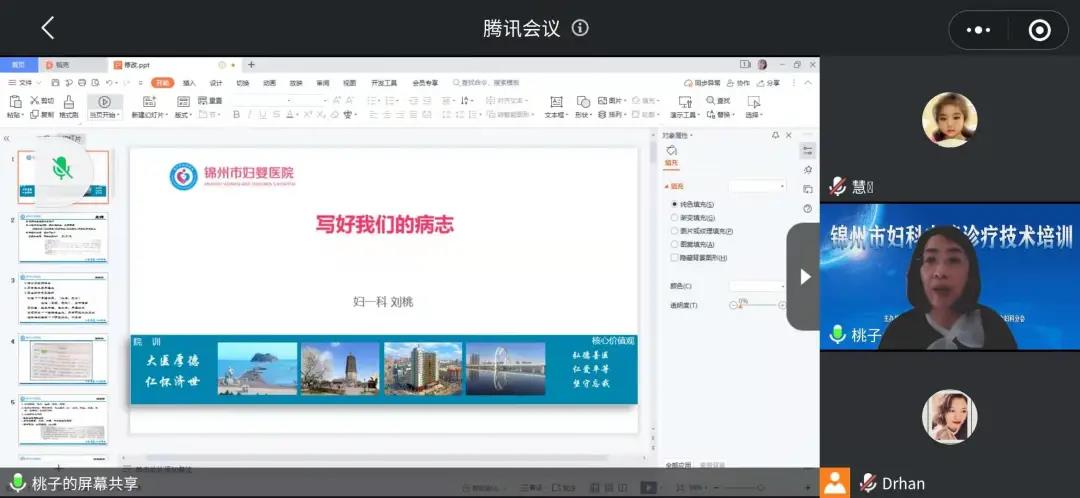
Task: Open the meeting info icon beside 腾讯会议
Action: tap(581, 28)
